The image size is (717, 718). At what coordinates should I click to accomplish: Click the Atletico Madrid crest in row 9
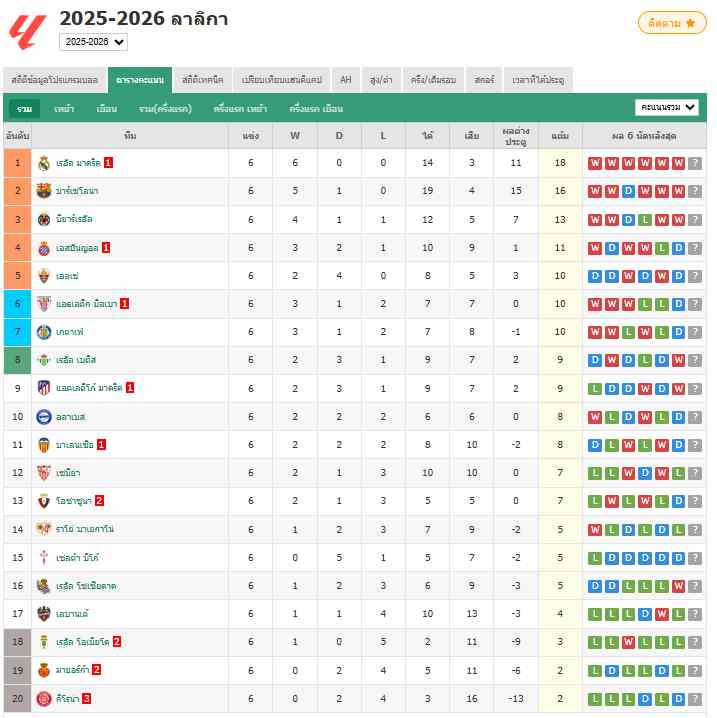click(43, 388)
